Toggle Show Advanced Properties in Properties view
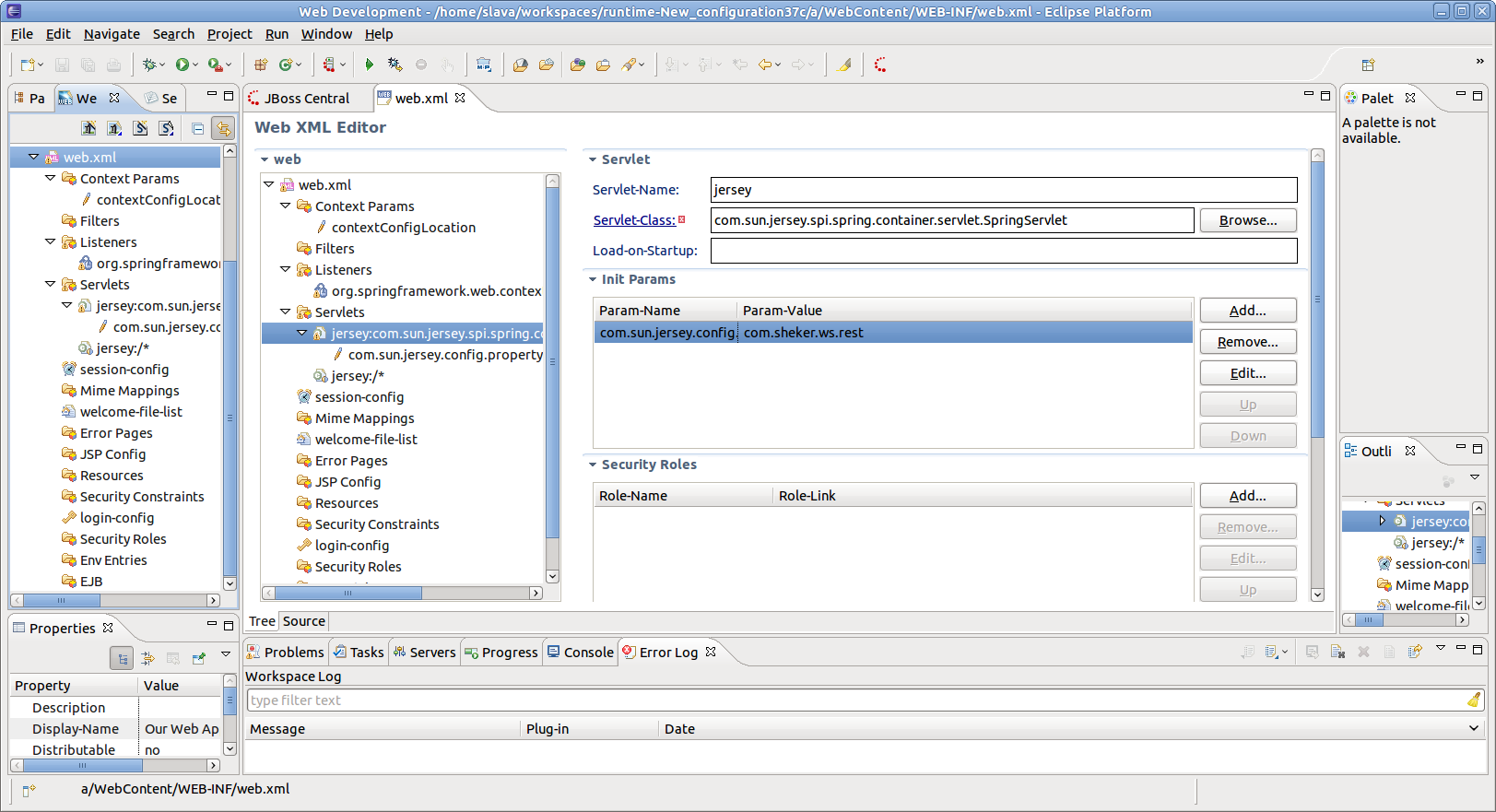The height and width of the screenshot is (812, 1496). [147, 658]
